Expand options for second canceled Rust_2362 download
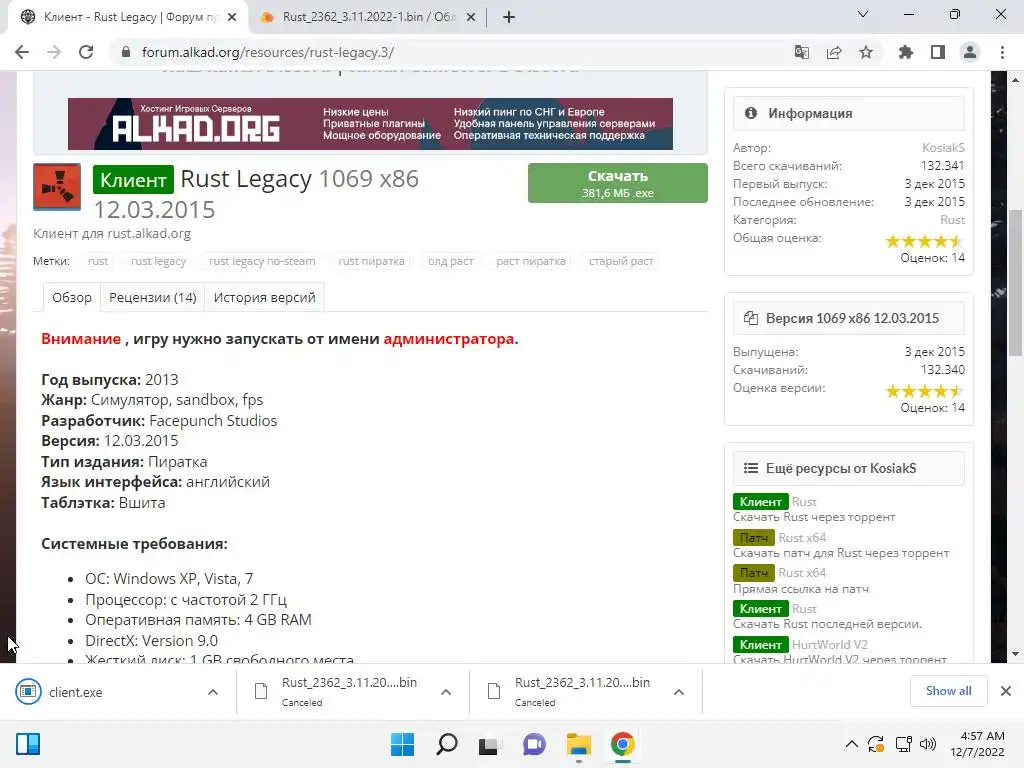Viewport: 1024px width, 768px height. [x=679, y=692]
